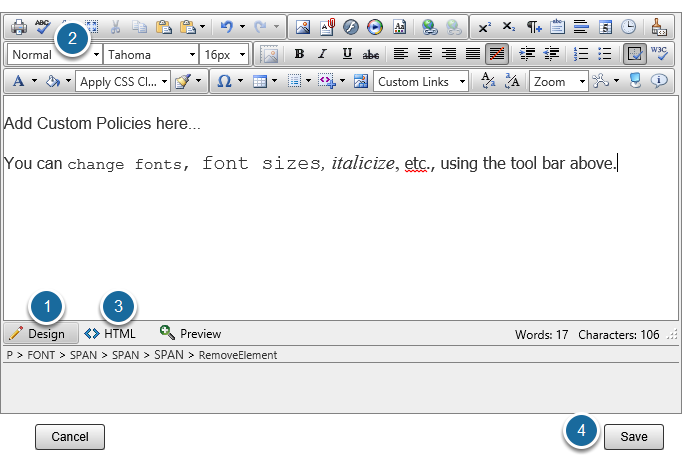Click RemoveElement in the tag path

[238, 355]
